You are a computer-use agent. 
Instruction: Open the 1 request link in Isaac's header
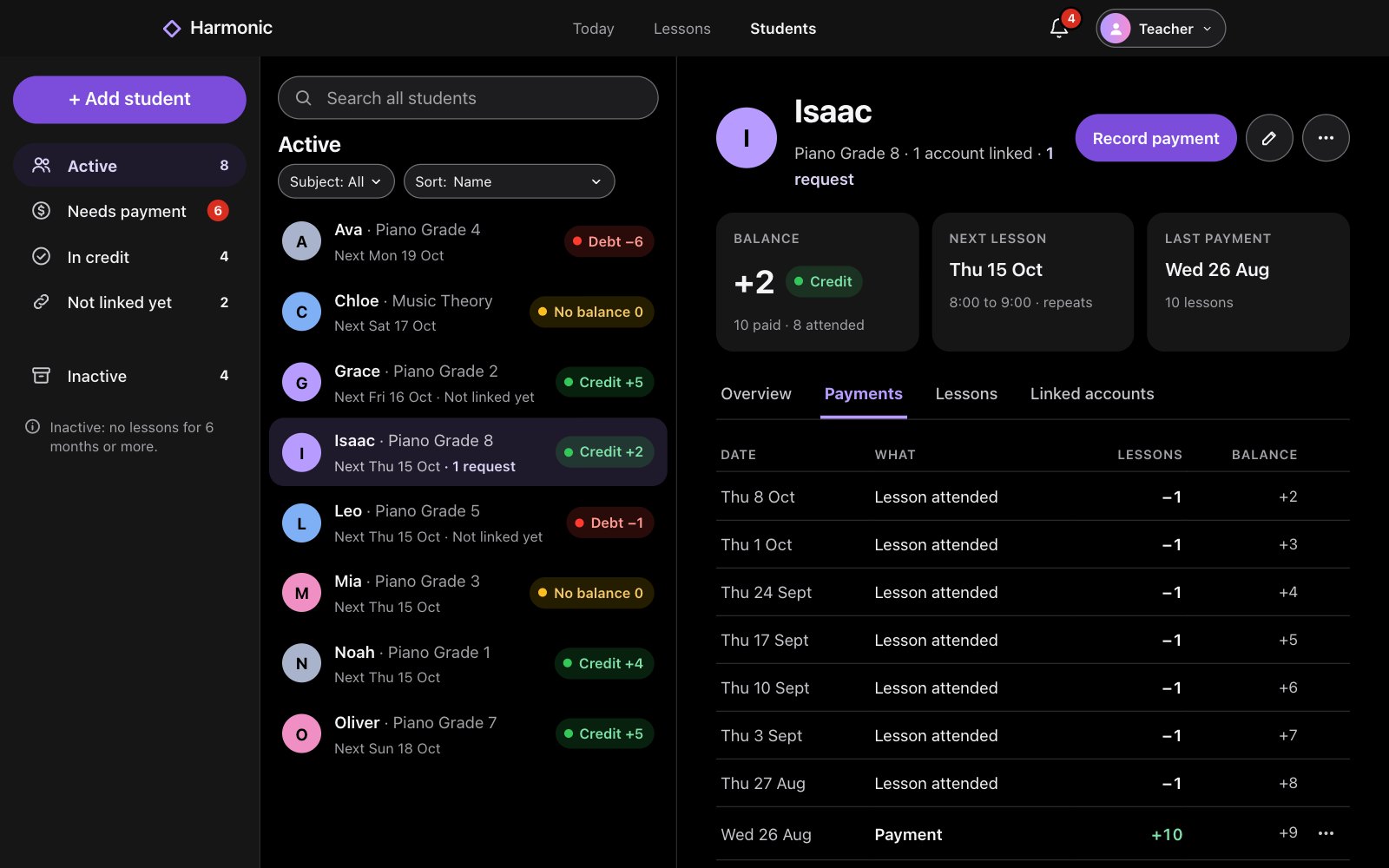point(924,166)
